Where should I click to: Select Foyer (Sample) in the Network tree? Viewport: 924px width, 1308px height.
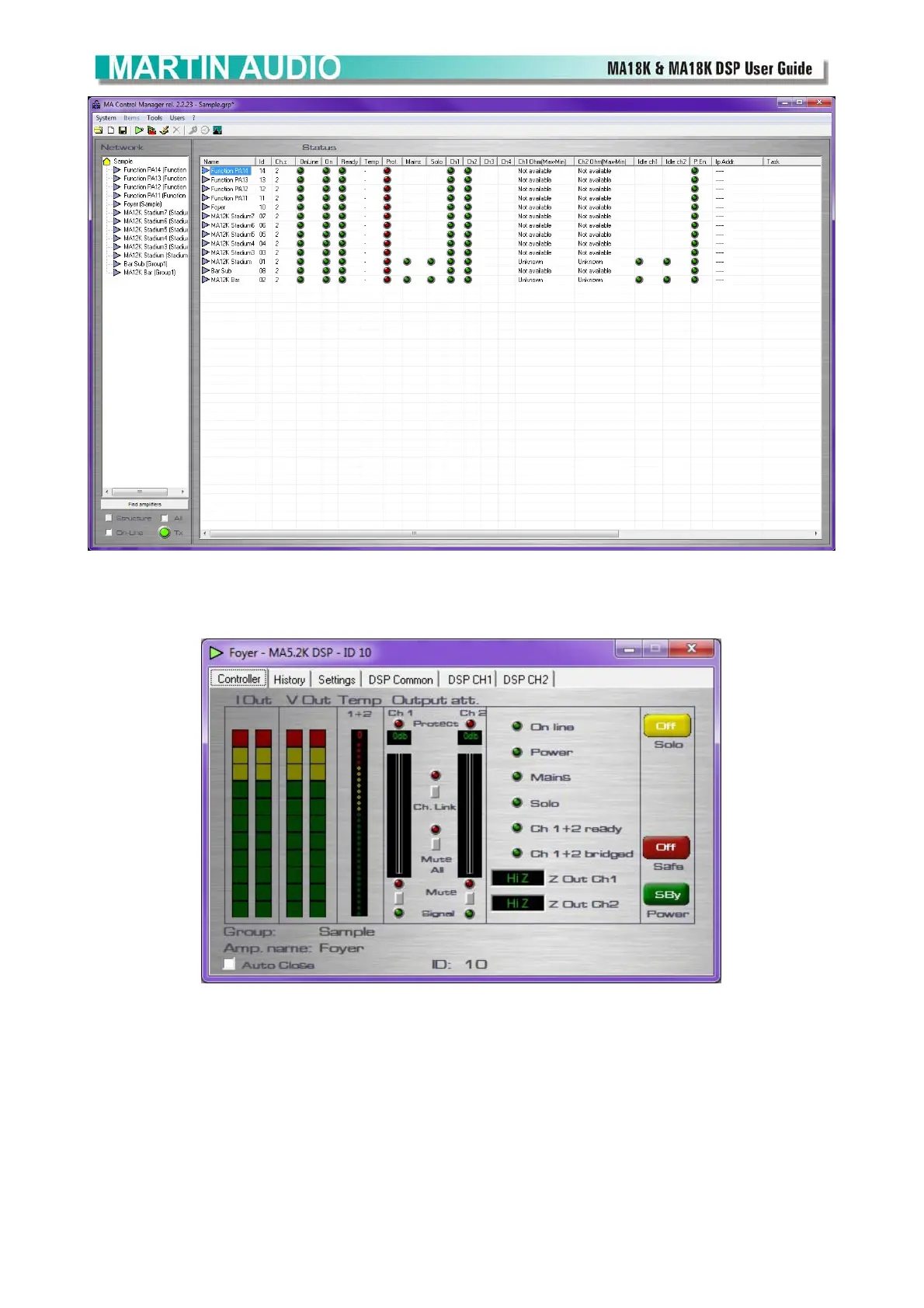tap(142, 204)
